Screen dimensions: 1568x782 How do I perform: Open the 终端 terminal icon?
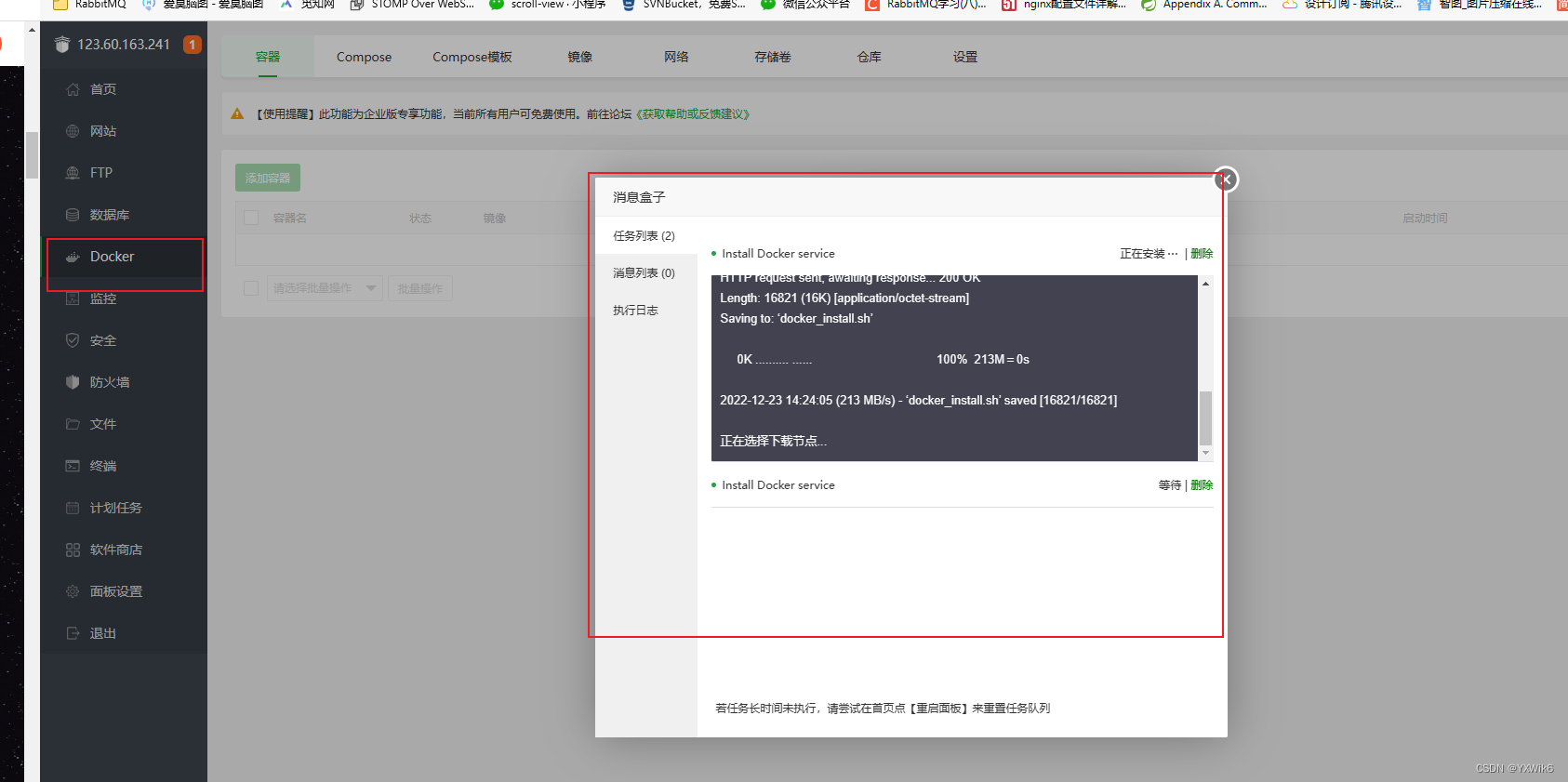[x=73, y=466]
